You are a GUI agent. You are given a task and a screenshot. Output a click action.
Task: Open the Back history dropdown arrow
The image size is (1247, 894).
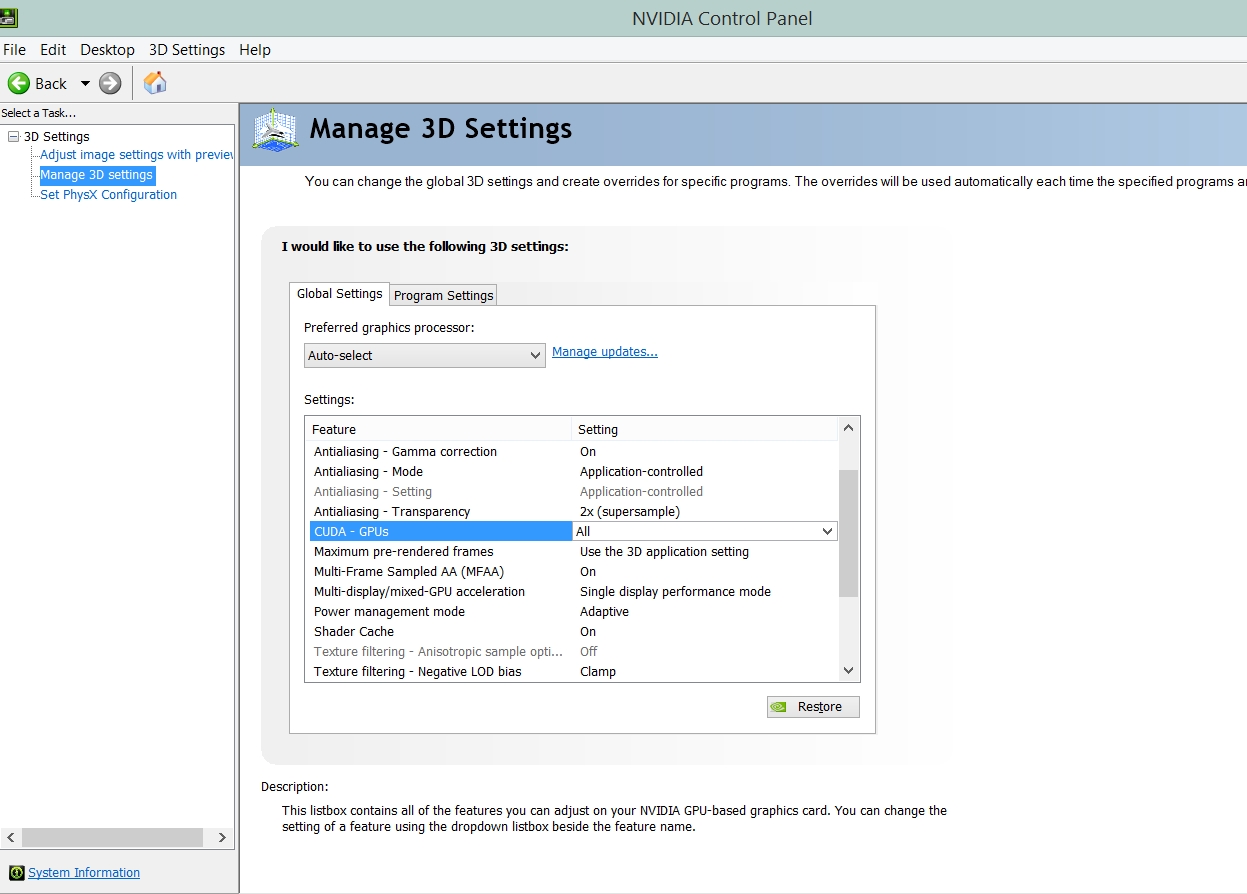85,83
